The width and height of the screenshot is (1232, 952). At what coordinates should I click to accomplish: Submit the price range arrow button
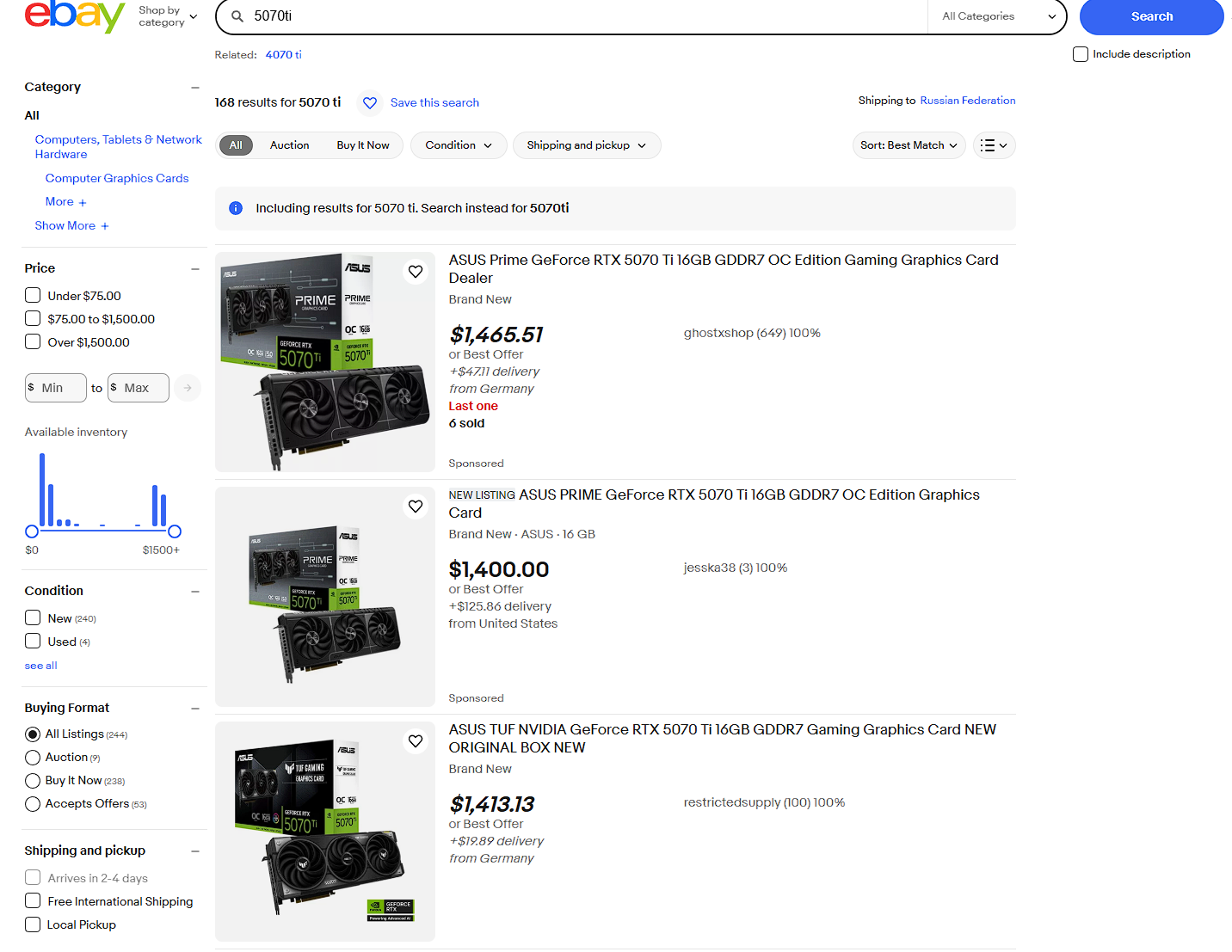tap(188, 388)
